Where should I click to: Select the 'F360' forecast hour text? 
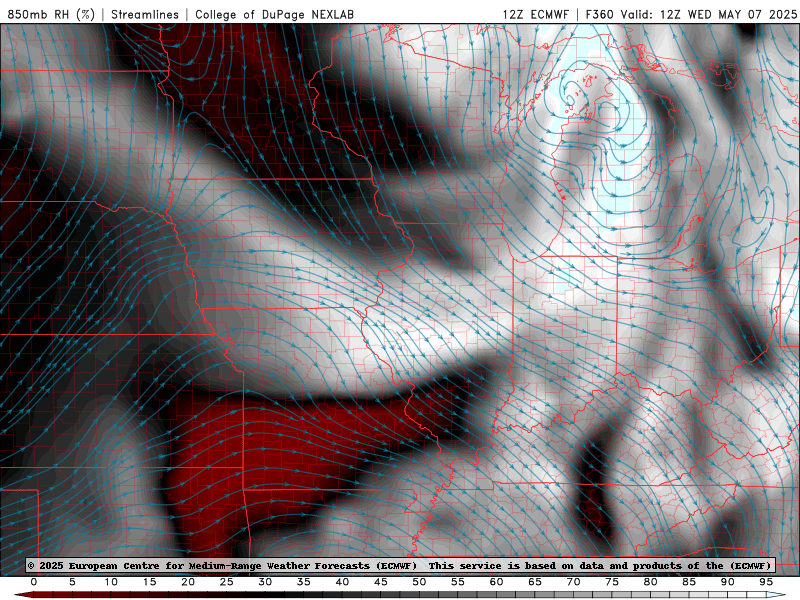tap(599, 14)
